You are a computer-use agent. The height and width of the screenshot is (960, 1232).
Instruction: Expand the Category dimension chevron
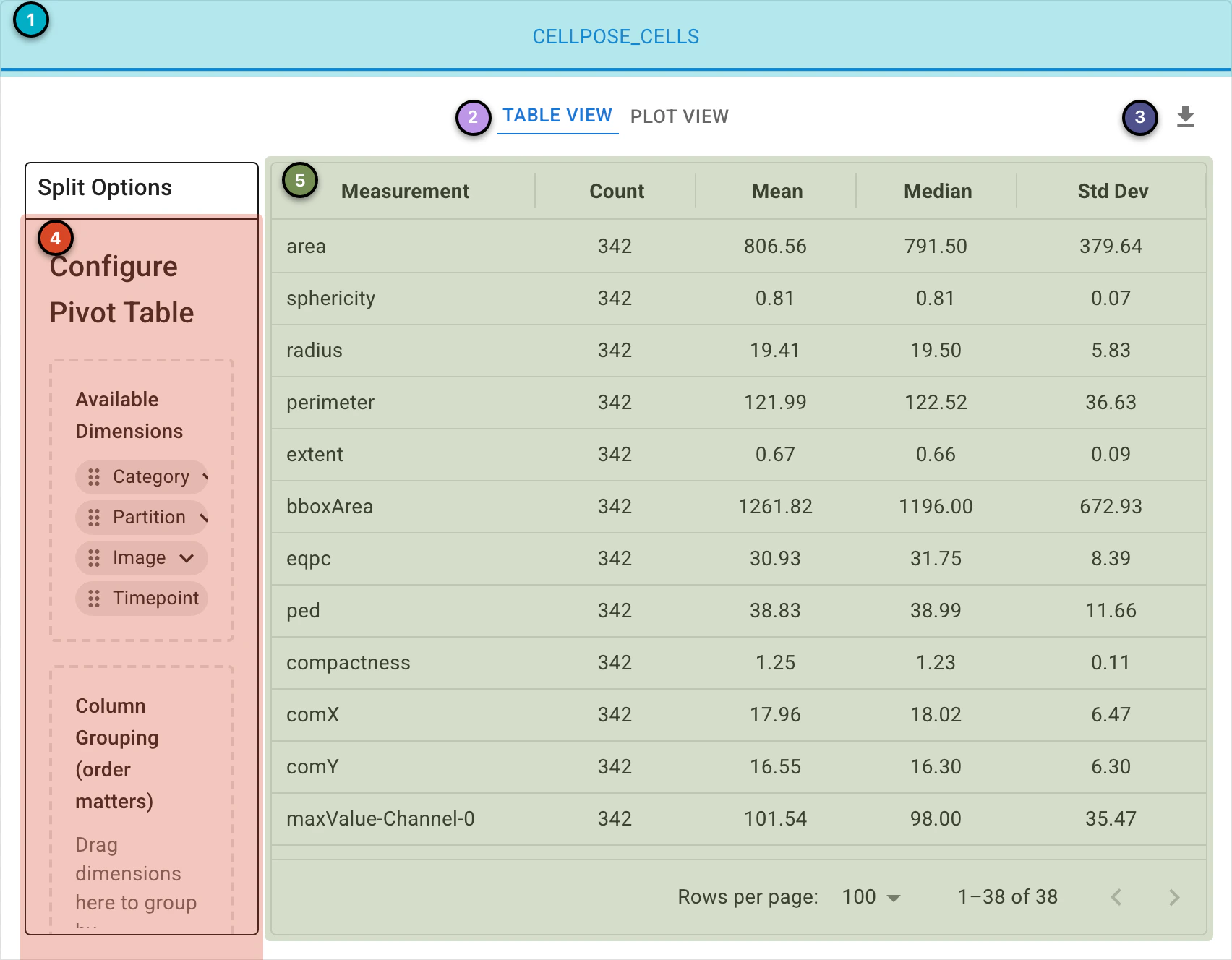pyautogui.click(x=205, y=477)
